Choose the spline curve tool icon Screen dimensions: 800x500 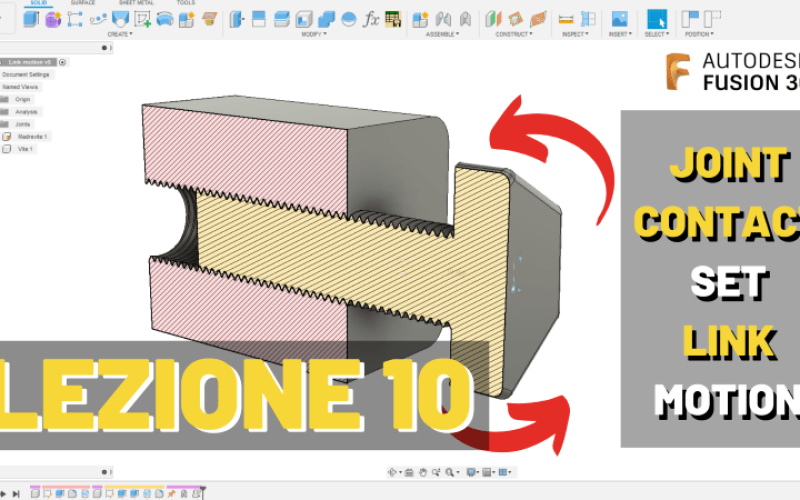(x=98, y=19)
